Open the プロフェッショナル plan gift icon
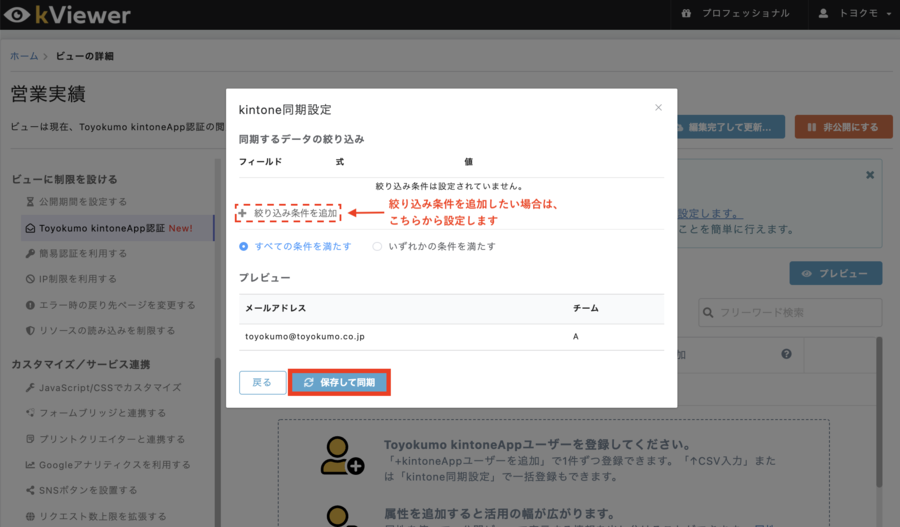Screen dimensions: 900x527 (686, 13)
